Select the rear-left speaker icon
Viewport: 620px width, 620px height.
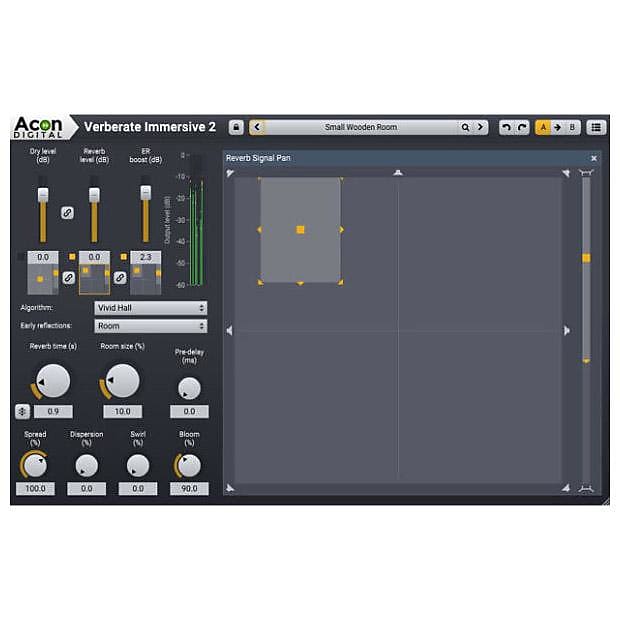230,488
